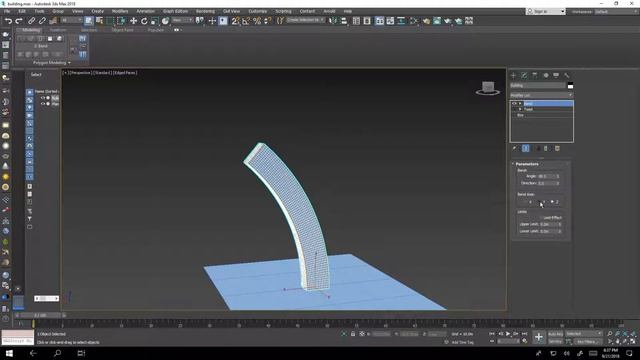Choose the Select and Move tool

pyautogui.click(x=133, y=21)
